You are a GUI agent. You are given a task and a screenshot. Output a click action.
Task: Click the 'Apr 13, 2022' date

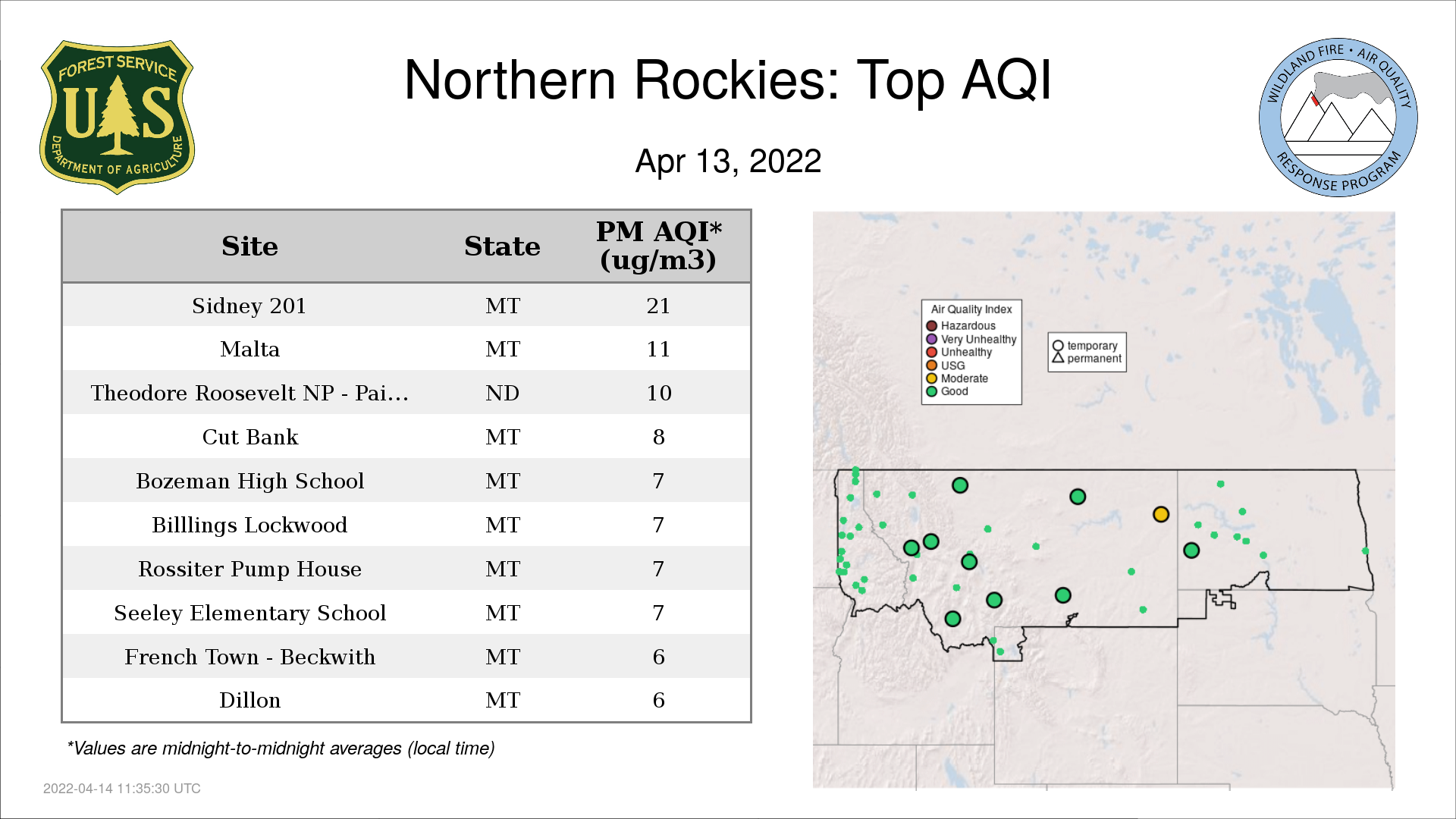(x=728, y=162)
